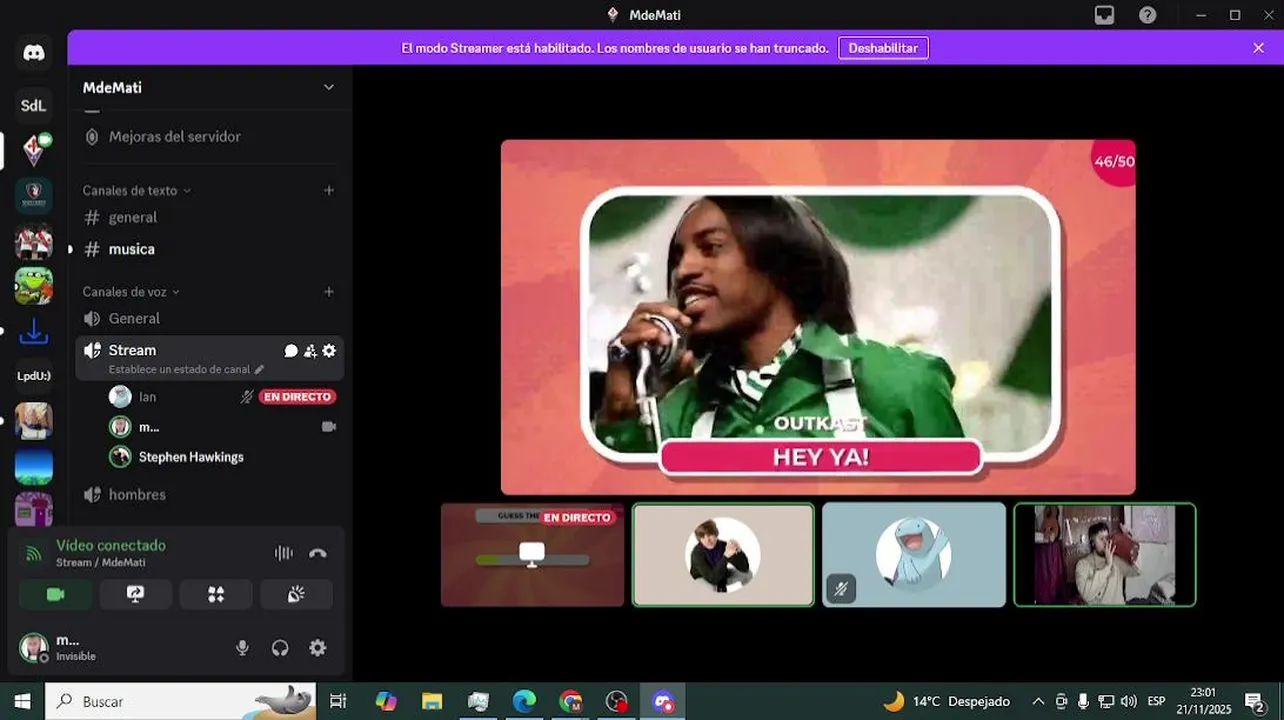The width and height of the screenshot is (1284, 720).
Task: Open Stream channel settings gear
Action: [329, 351]
